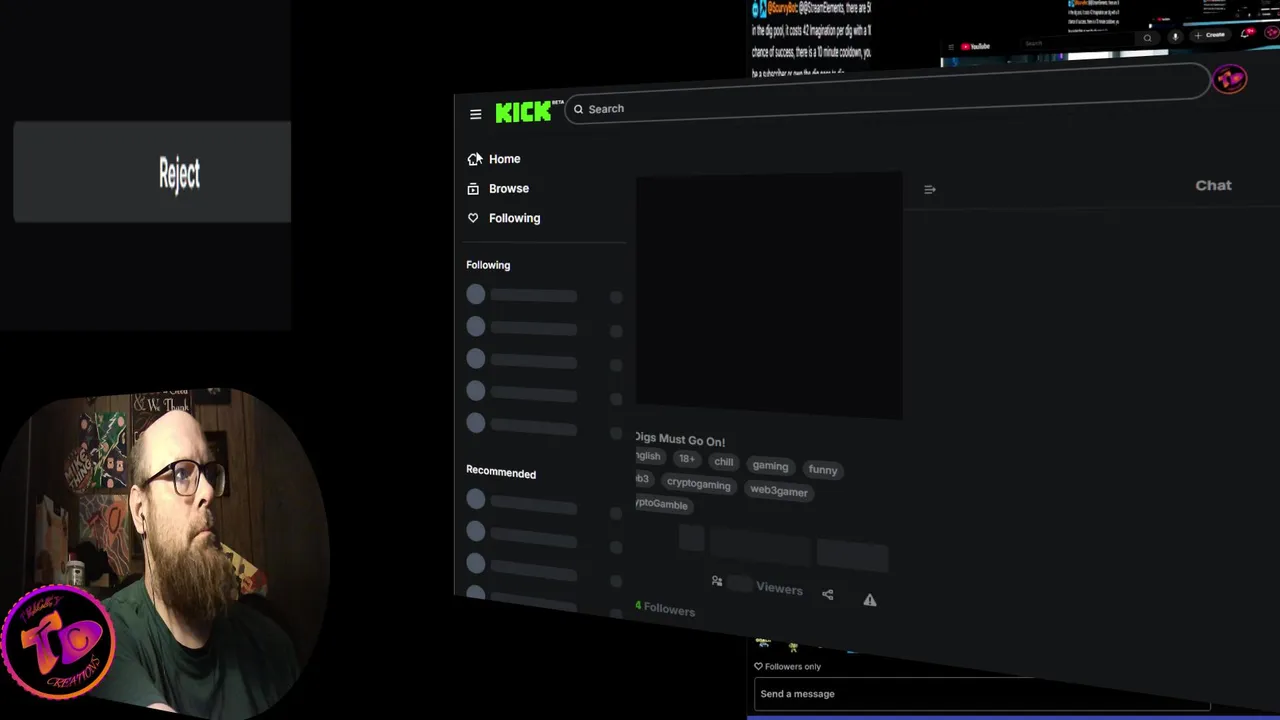1280x720 pixels.
Task: Click the search magnifier icon in Kick
Action: click(x=578, y=109)
